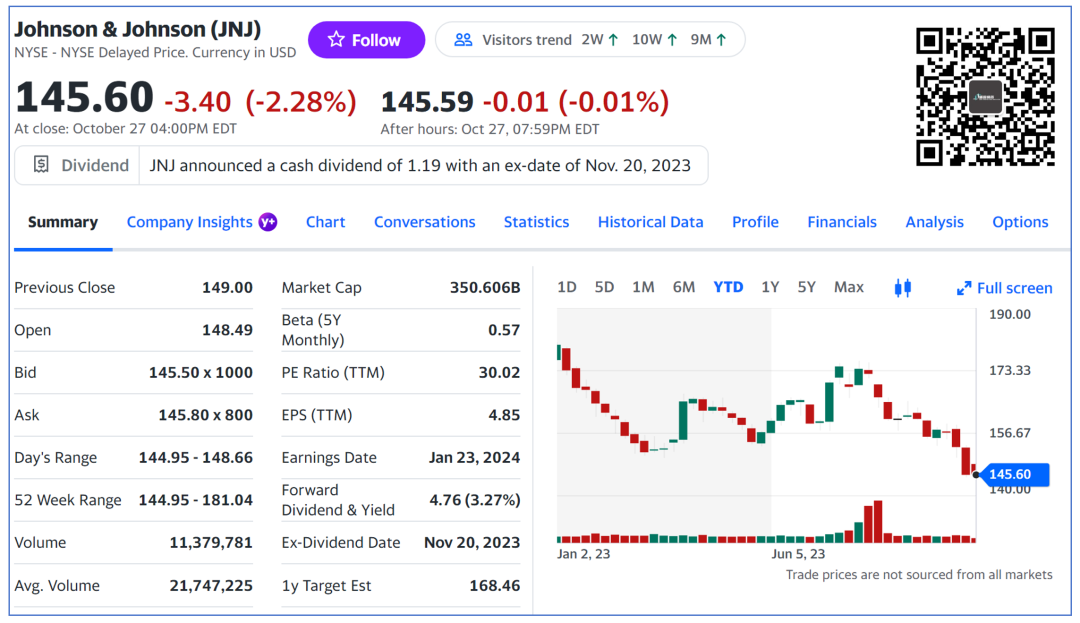Click the PE Ratio value 30.02
Image resolution: width=1080 pixels, height=623 pixels.
[x=499, y=373]
